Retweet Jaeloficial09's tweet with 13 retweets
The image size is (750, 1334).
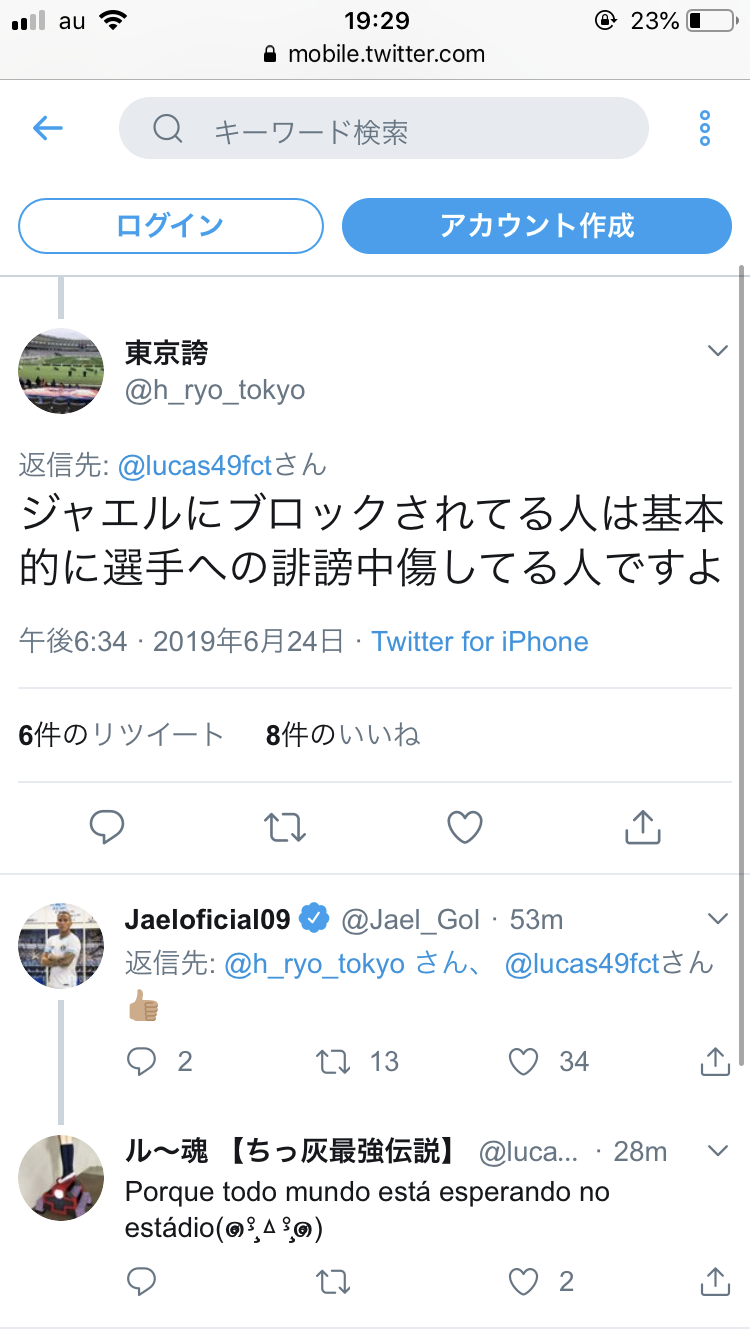click(x=333, y=1061)
